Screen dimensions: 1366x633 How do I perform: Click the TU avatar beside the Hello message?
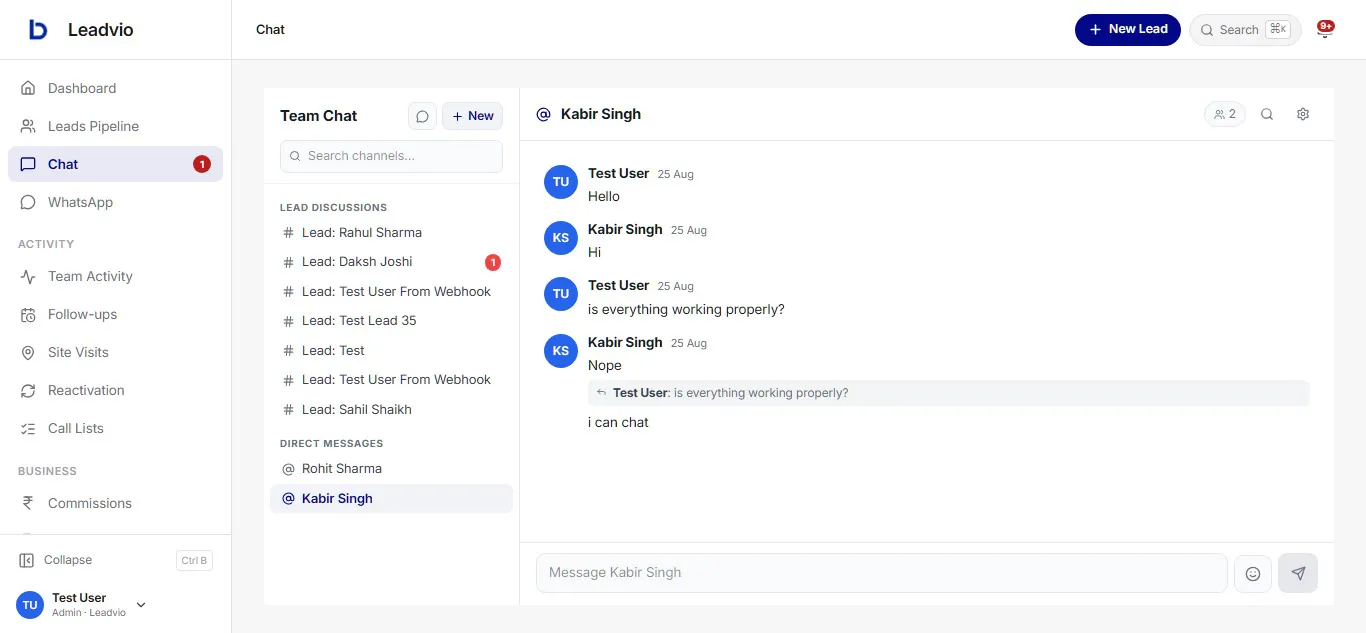[x=561, y=182]
